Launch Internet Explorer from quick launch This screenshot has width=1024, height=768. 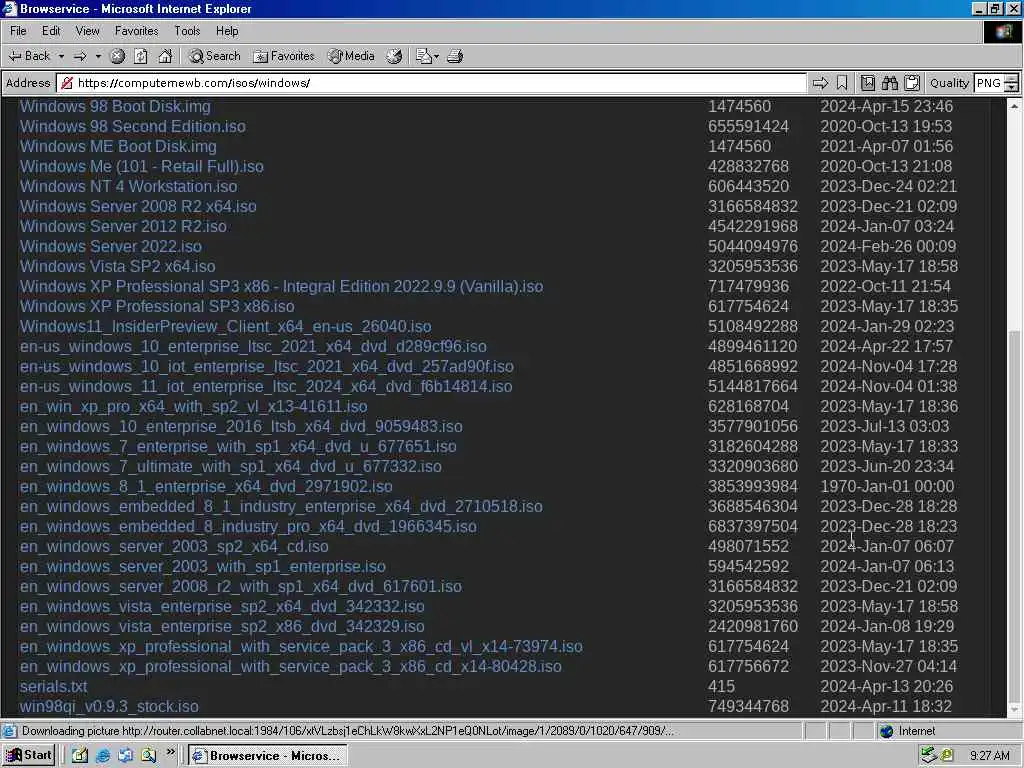coord(103,756)
